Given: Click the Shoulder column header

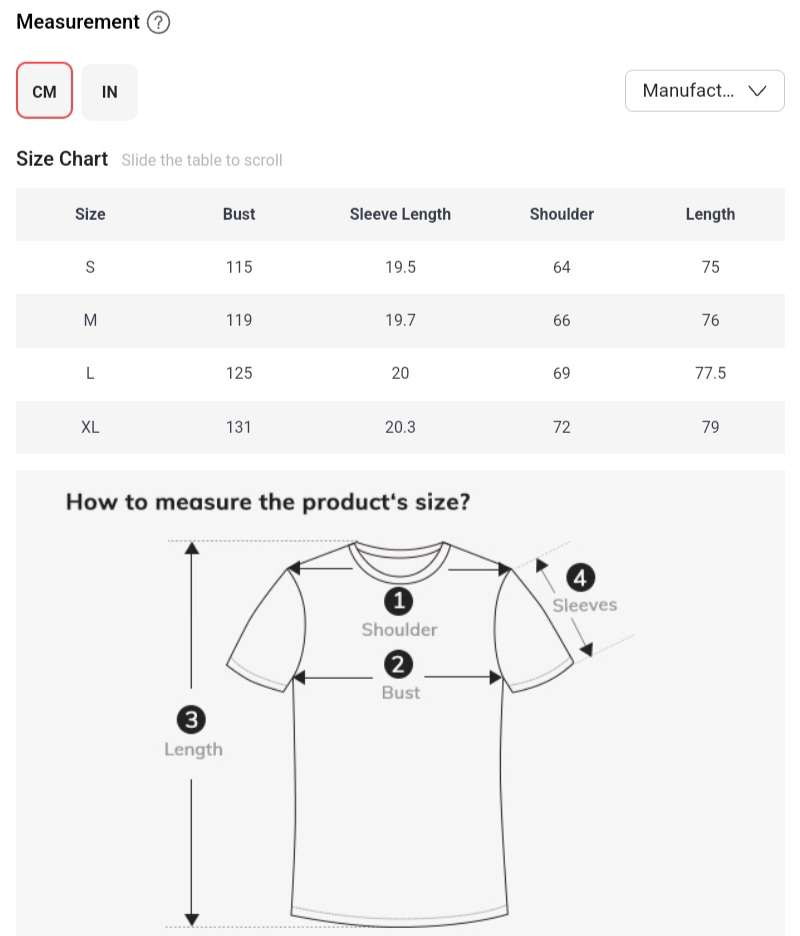Looking at the screenshot, I should tap(561, 214).
